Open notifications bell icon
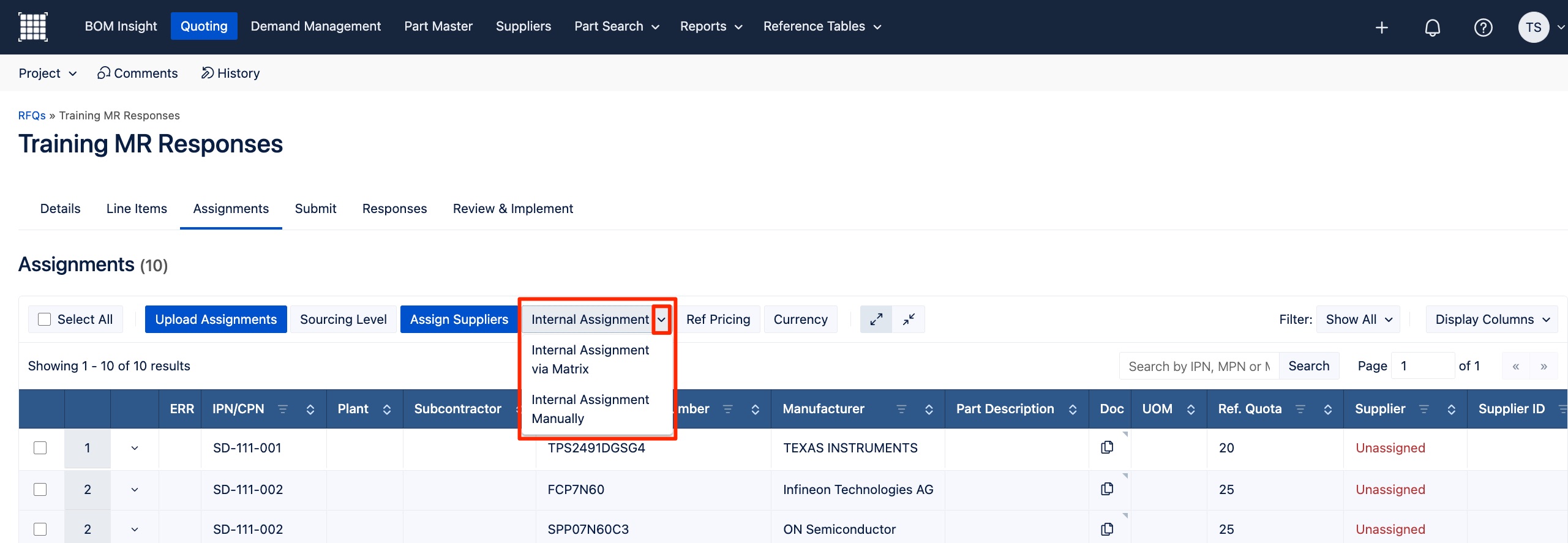Viewport: 1568px width, 543px height. point(1432,28)
